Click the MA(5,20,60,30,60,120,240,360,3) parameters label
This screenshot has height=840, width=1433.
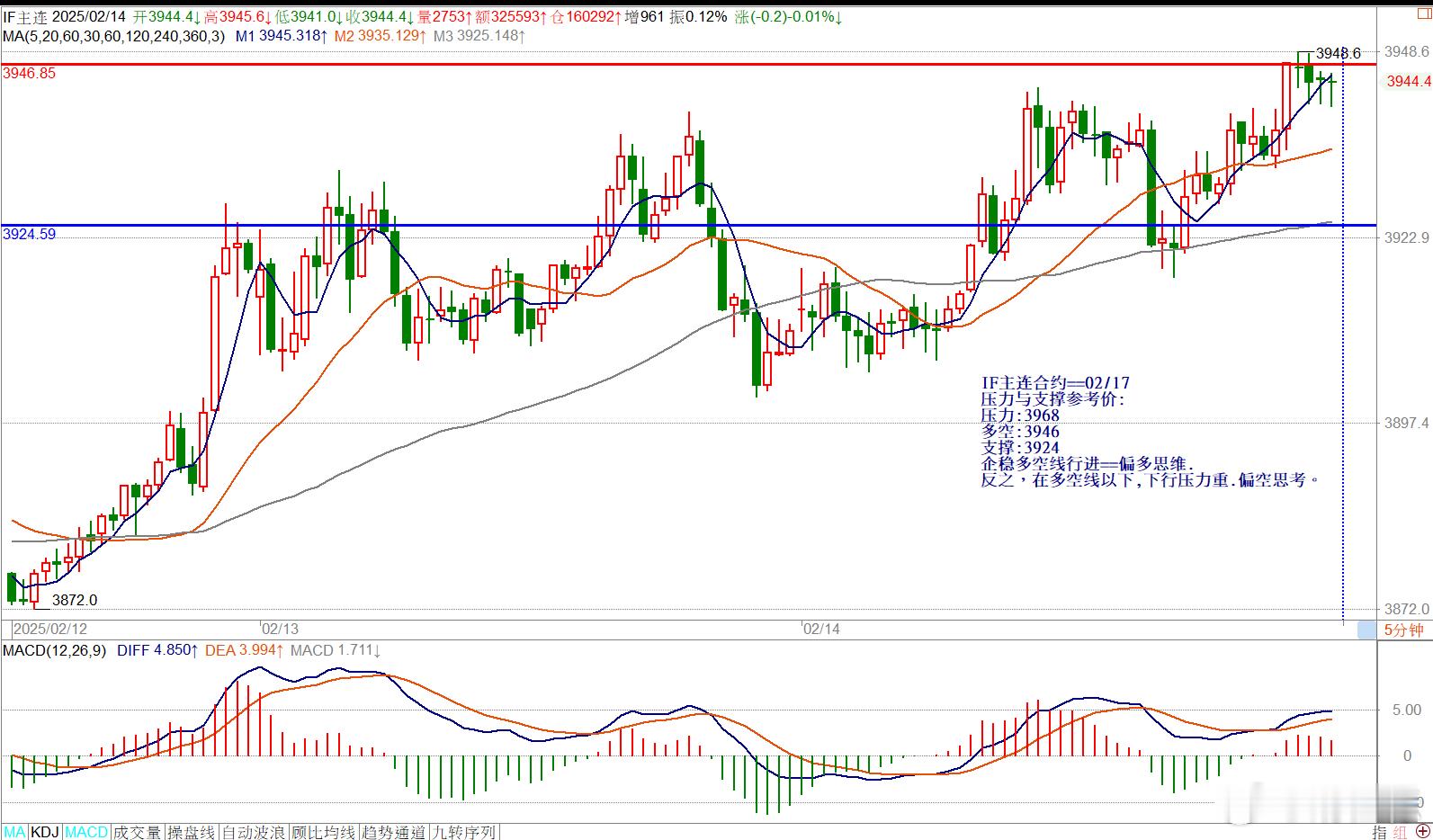[114, 36]
